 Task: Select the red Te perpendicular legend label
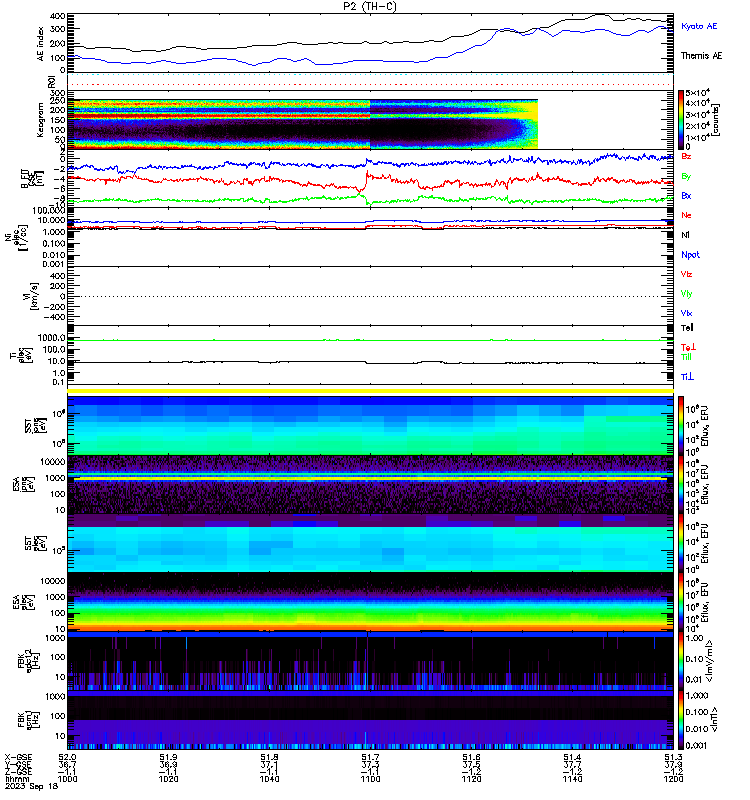(x=688, y=347)
